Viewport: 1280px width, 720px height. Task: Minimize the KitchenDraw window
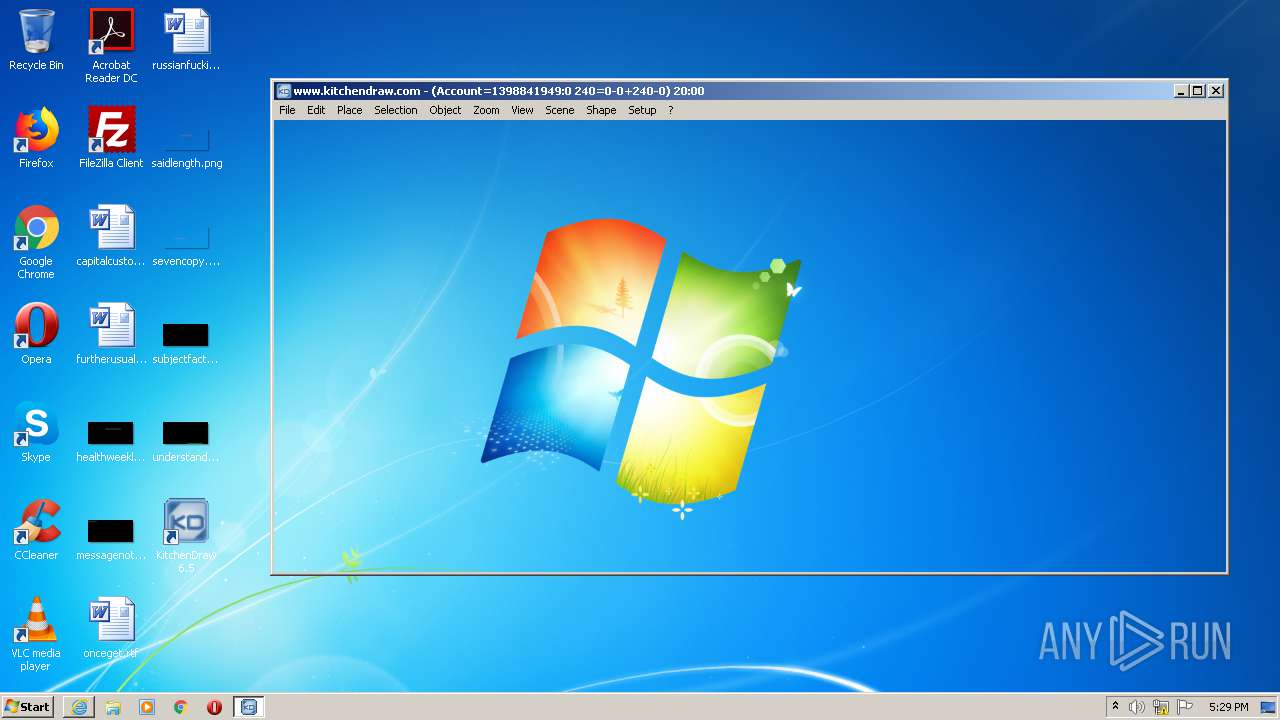point(1181,91)
